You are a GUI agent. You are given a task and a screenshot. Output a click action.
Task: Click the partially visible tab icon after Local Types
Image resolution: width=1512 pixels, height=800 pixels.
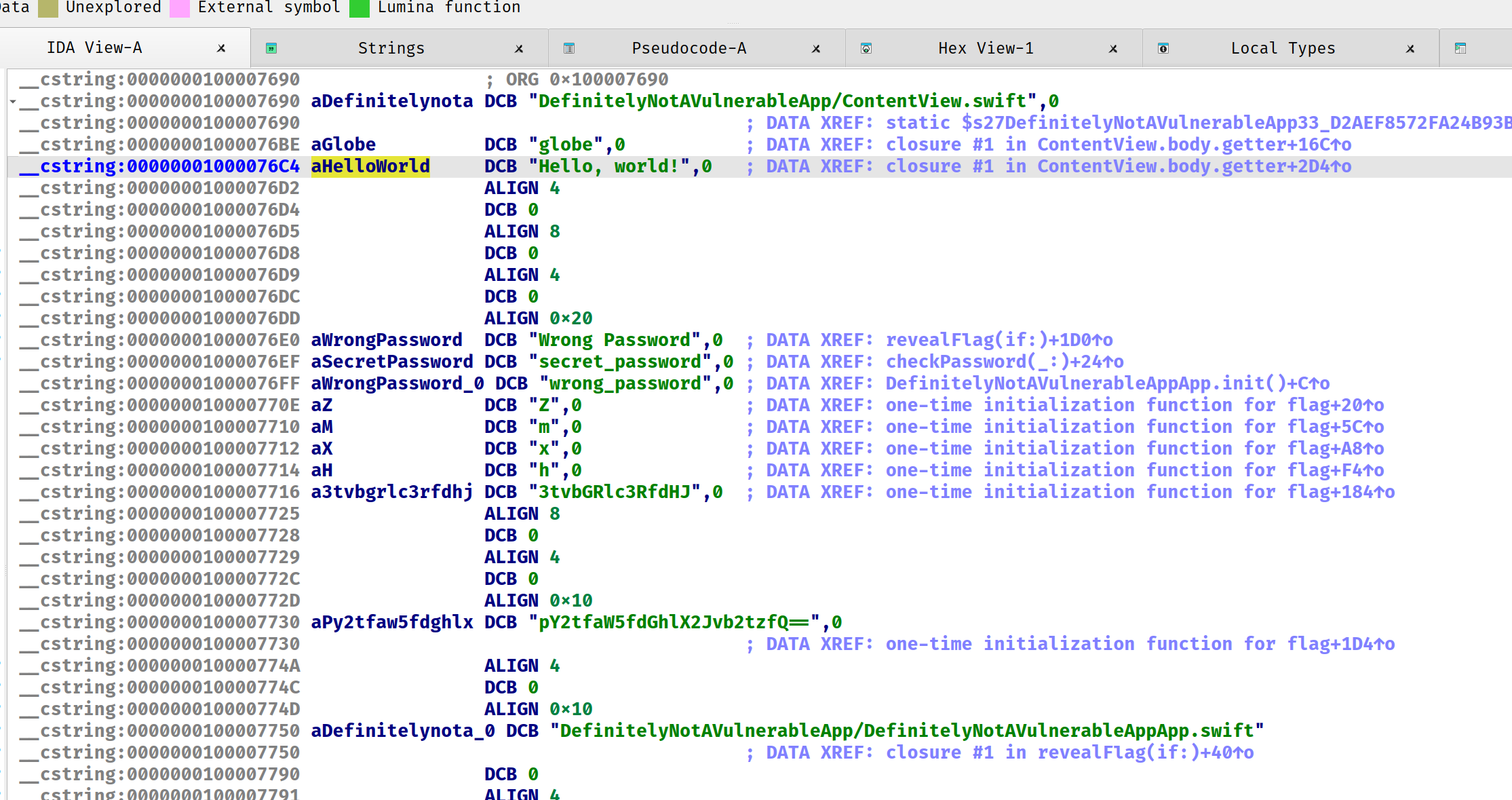point(1460,48)
